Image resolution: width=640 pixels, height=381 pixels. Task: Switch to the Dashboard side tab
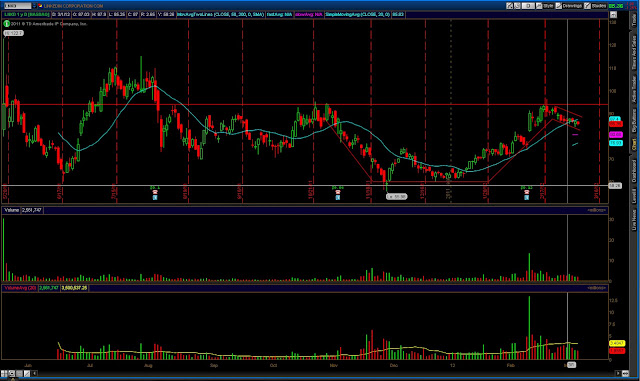[x=634, y=171]
